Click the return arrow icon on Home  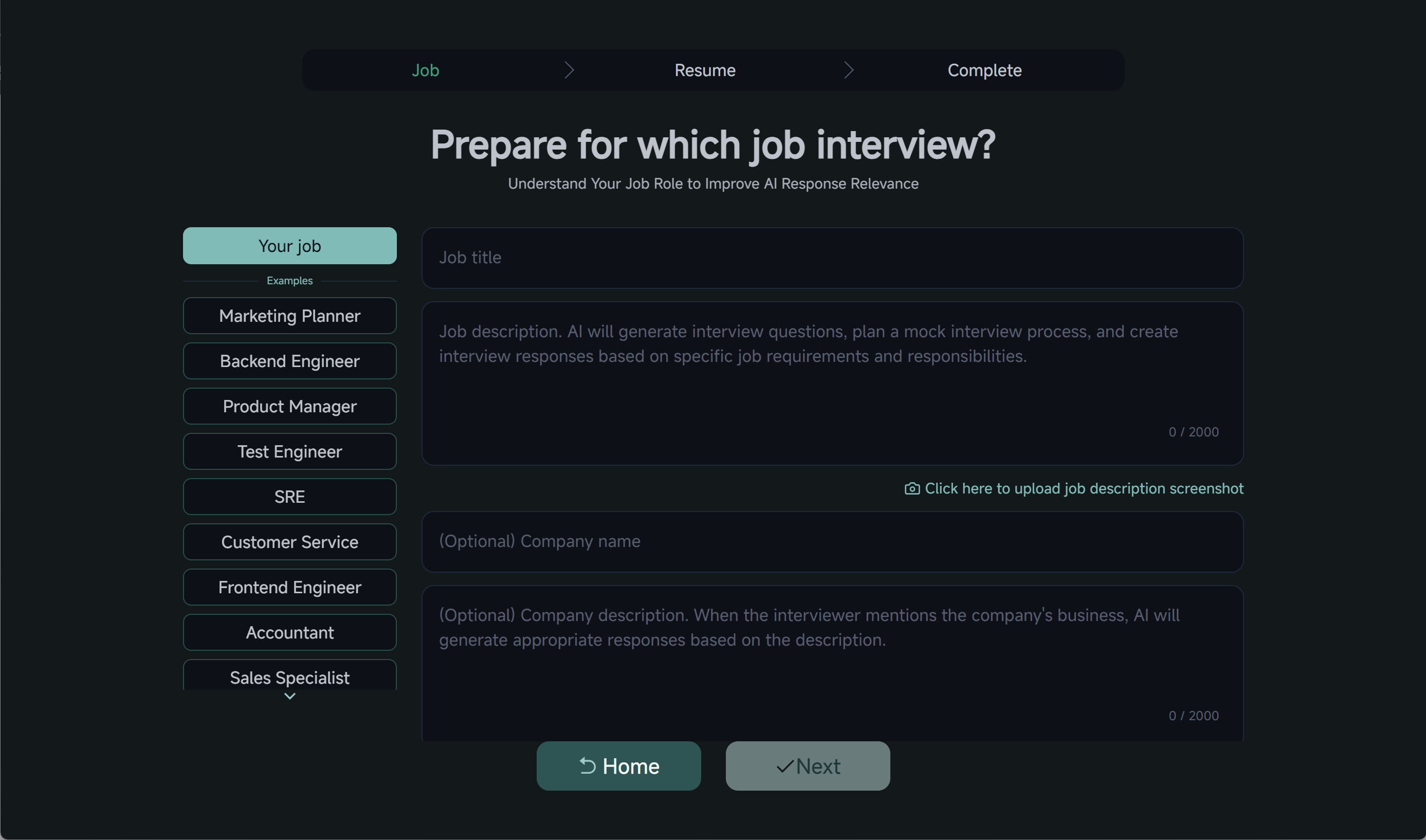tap(588, 766)
